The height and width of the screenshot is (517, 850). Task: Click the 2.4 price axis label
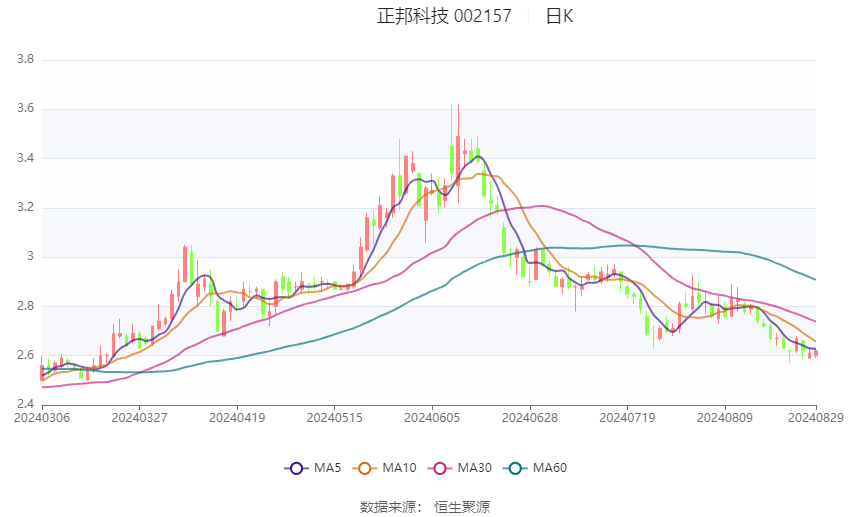(x=25, y=404)
